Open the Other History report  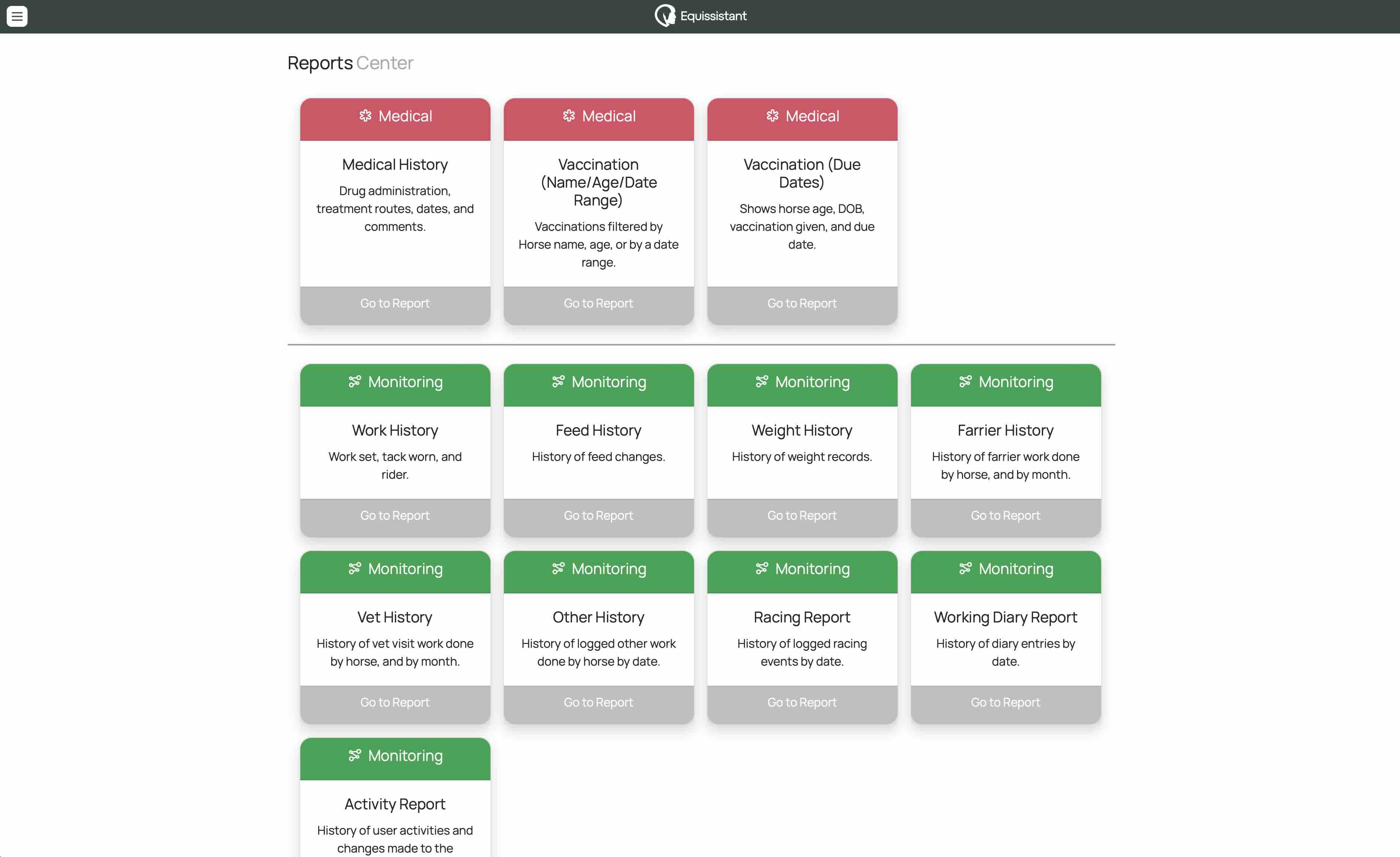point(598,703)
